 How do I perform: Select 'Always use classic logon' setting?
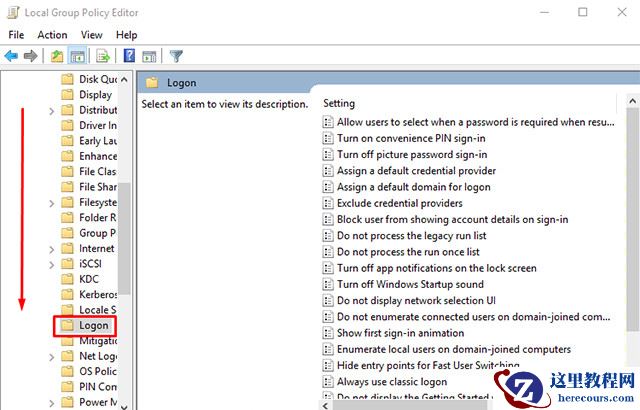point(384,382)
